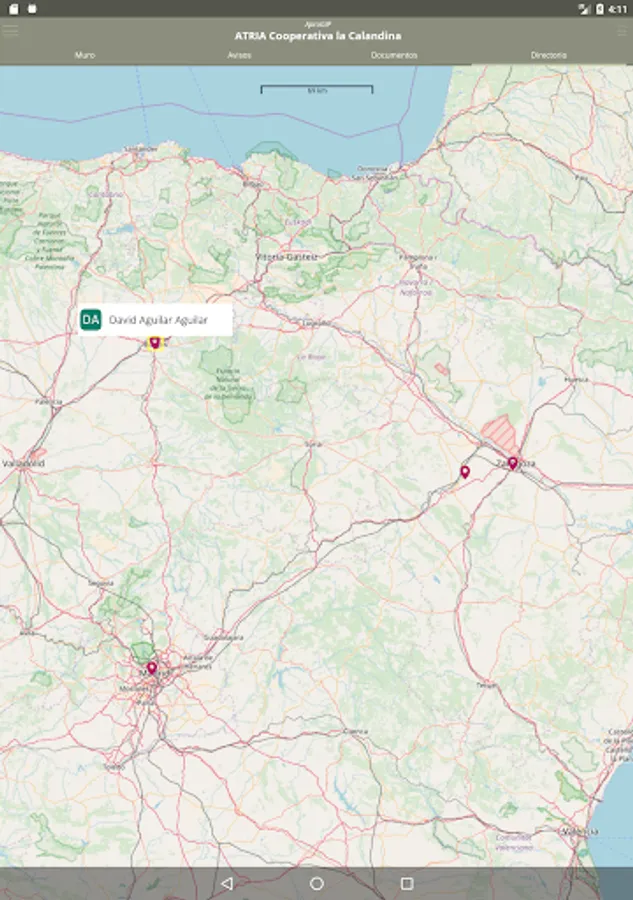Tap the Android home button
Screen dimensions: 633x900
click(317, 883)
